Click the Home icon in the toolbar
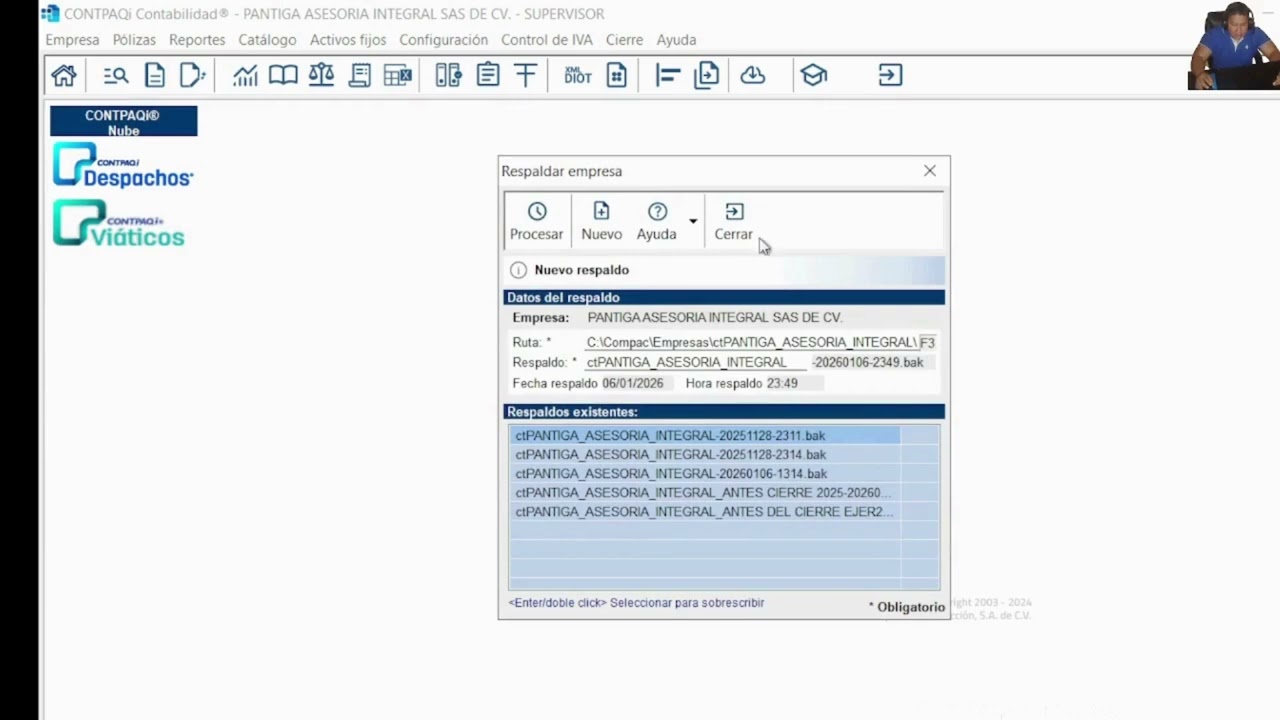The height and width of the screenshot is (720, 1280). click(64, 76)
